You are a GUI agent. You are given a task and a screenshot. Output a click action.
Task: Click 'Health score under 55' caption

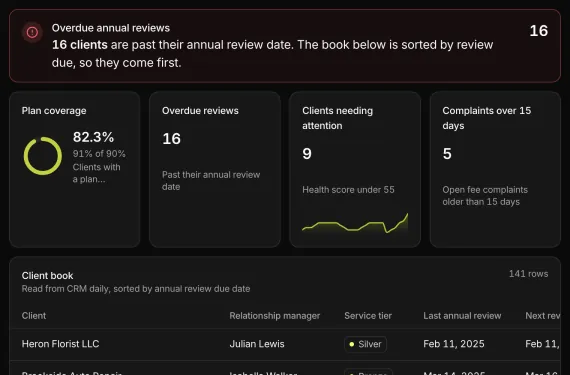348,190
